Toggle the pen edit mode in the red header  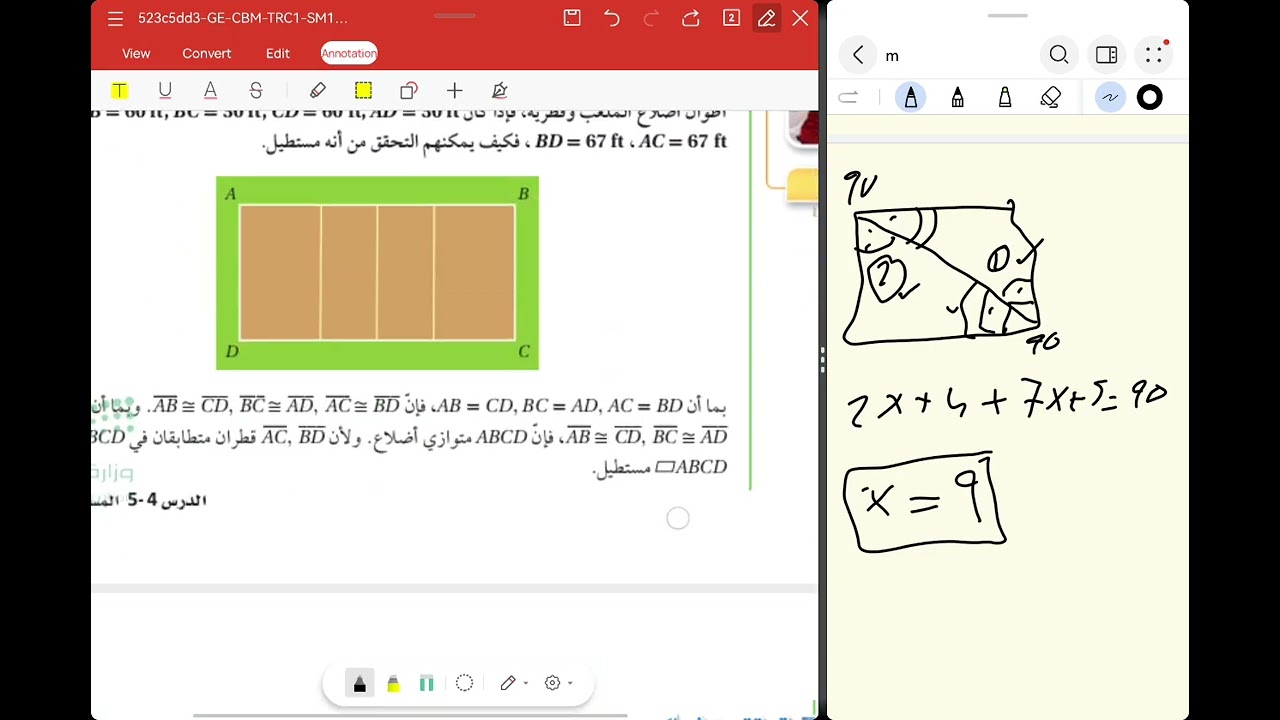coord(767,18)
